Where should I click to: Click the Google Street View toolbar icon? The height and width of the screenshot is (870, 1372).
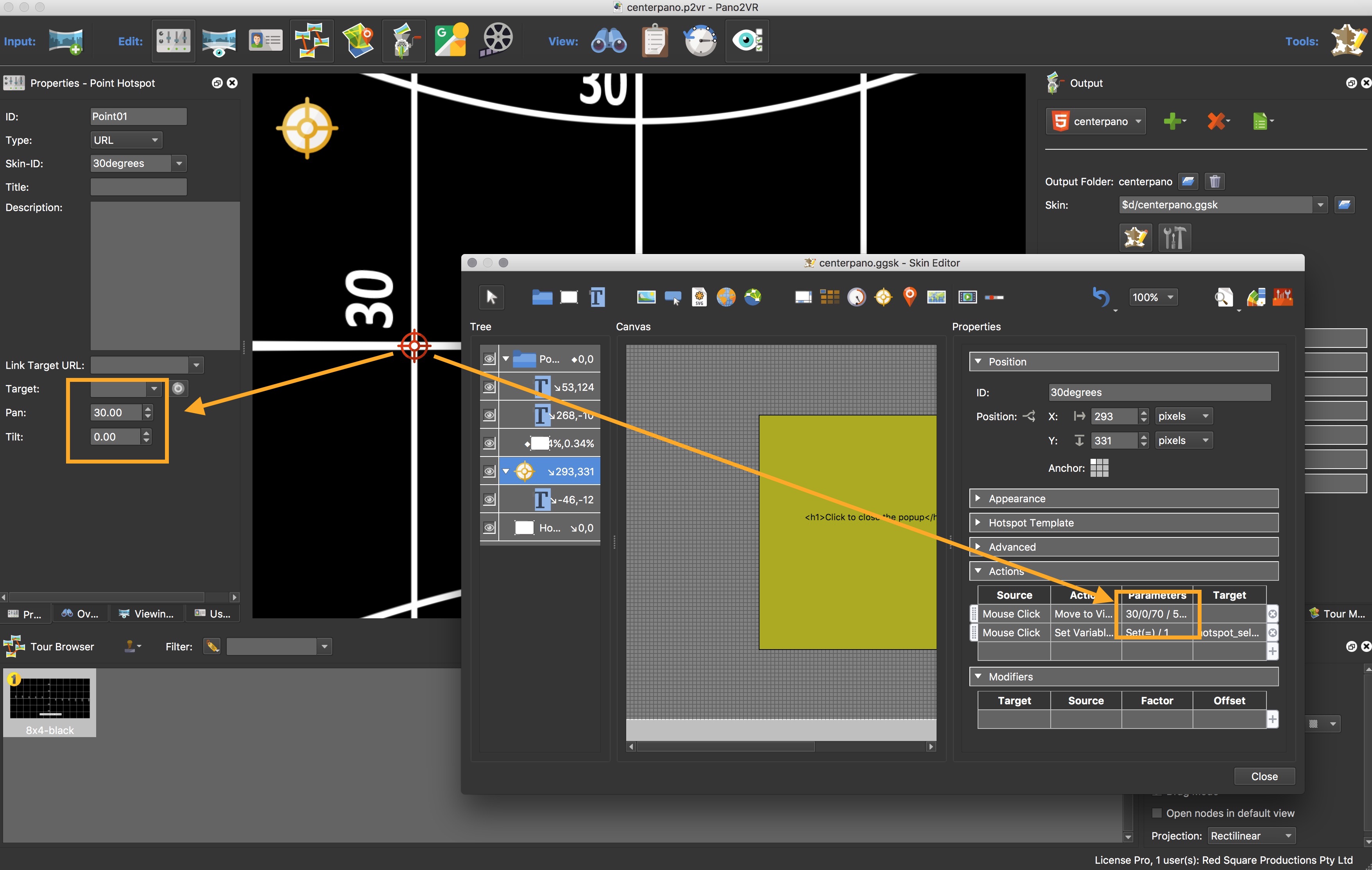pos(451,41)
